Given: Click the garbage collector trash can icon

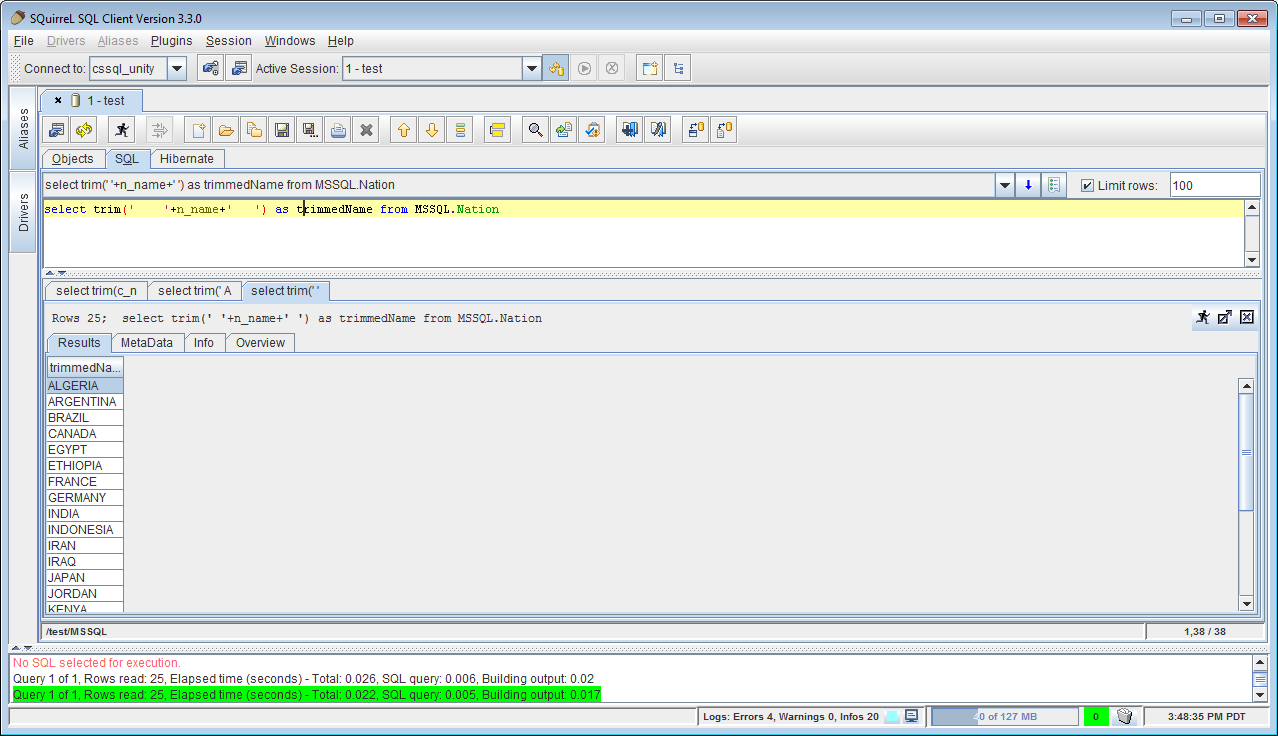Looking at the screenshot, I should click(x=1125, y=716).
